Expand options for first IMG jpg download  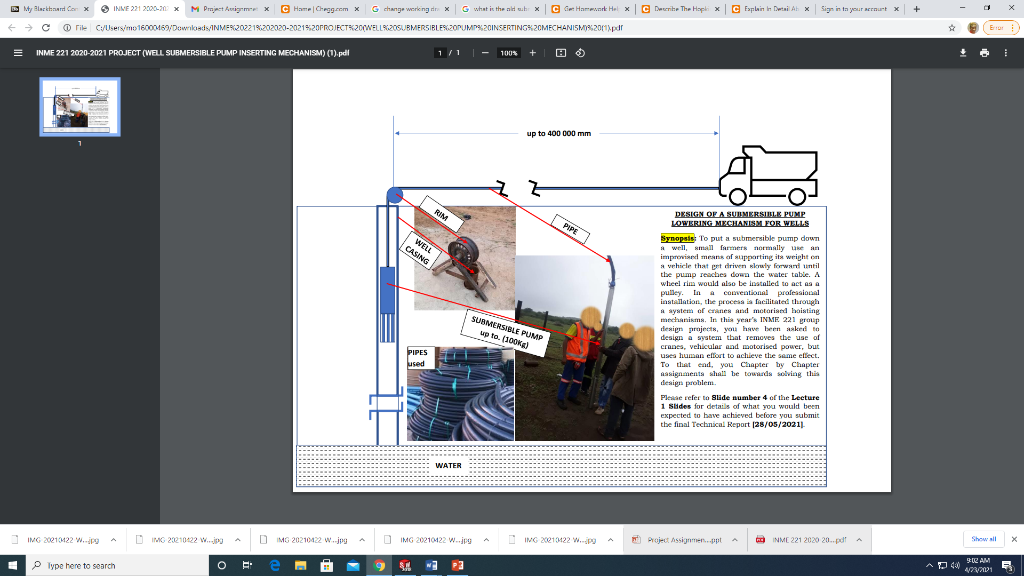[x=112, y=540]
